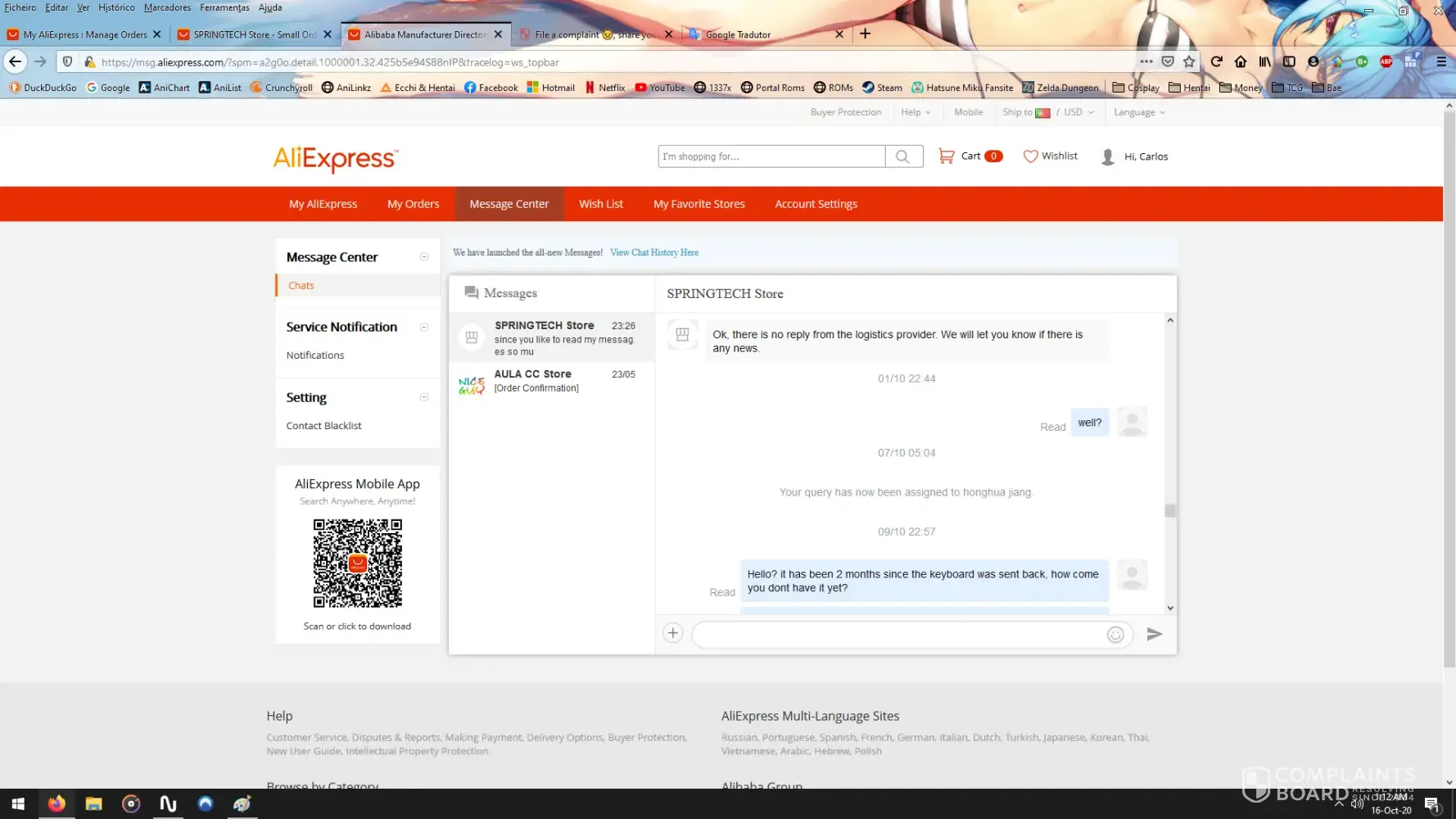
Task: Send message with paper plane icon
Action: [x=1154, y=634]
